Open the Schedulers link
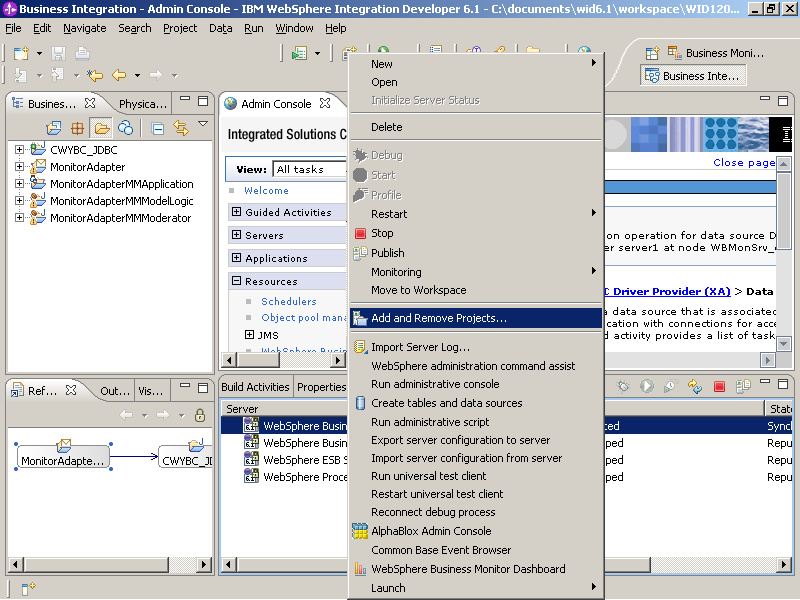 point(289,302)
